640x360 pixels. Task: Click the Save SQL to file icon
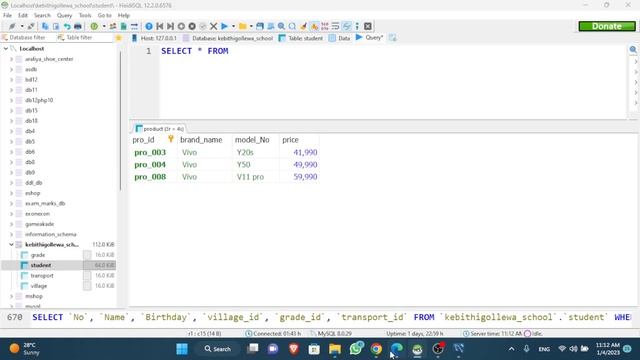[x=260, y=26]
